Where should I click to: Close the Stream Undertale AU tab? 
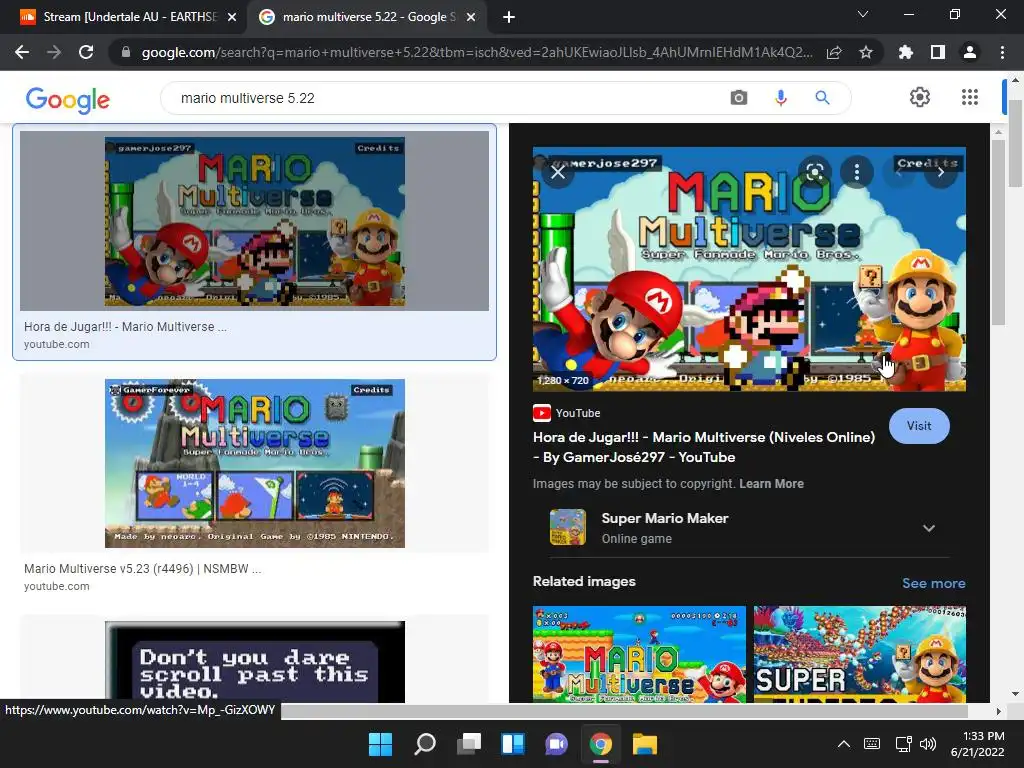point(232,17)
